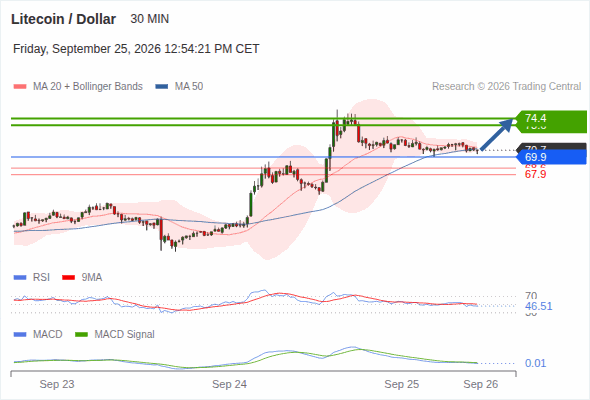Click the 46.51 RSI value label
Image resolution: width=590 pixels, height=400 pixels.
pyautogui.click(x=538, y=306)
